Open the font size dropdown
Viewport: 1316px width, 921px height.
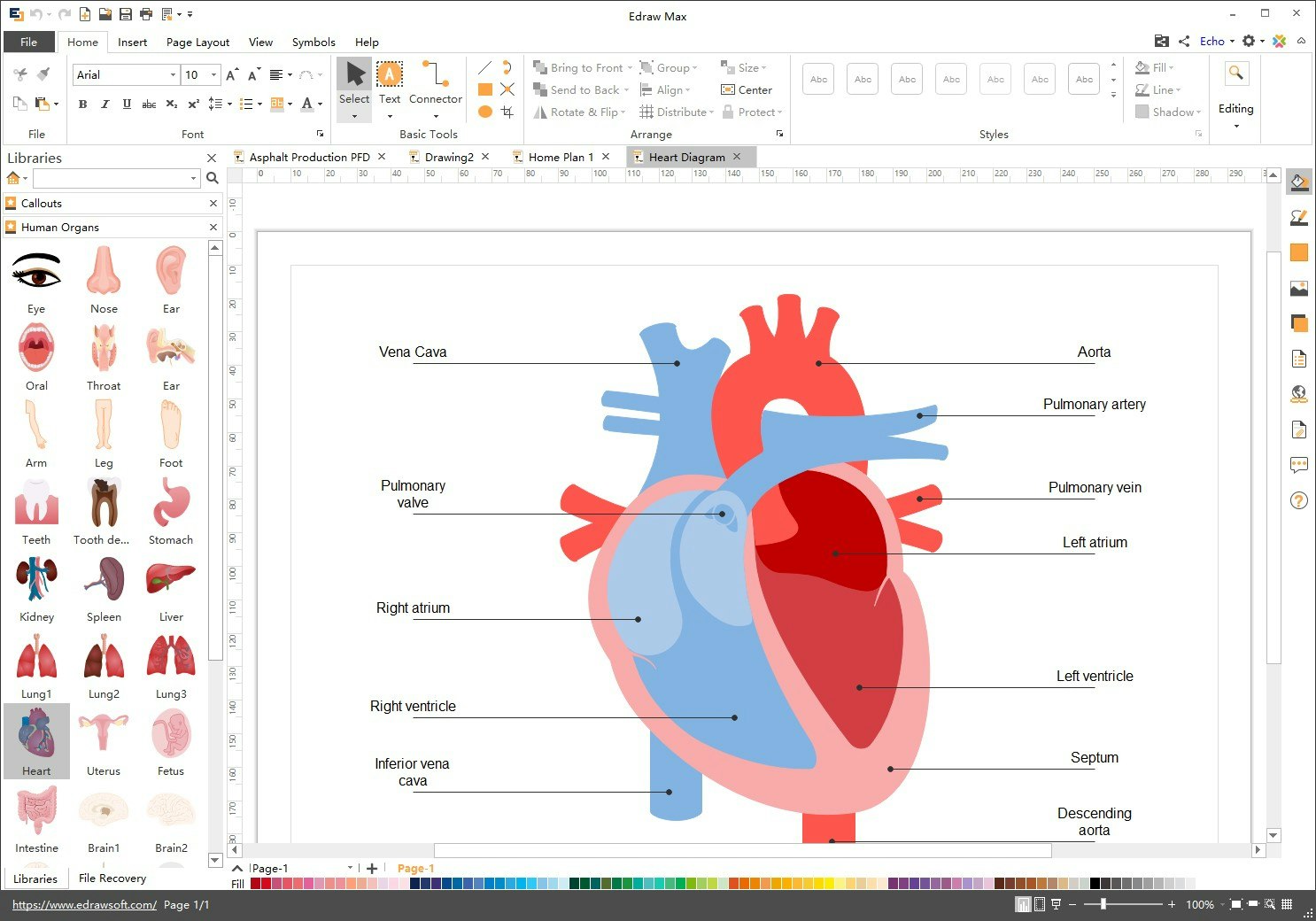(213, 75)
